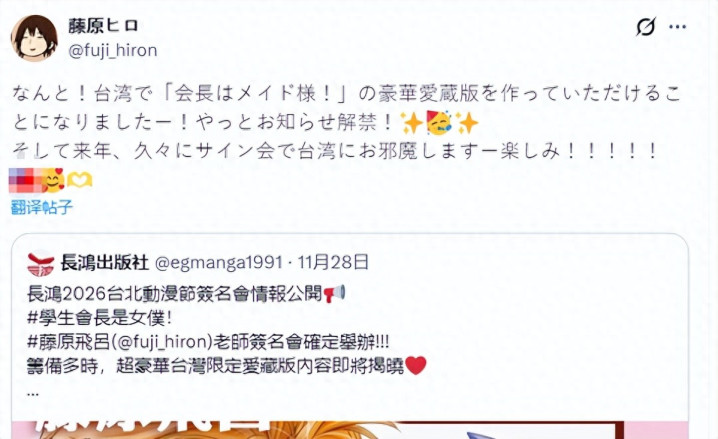The height and width of the screenshot is (439, 718).
Task: Open the @fuji_hiron handle under author name
Action: click(x=113, y=50)
